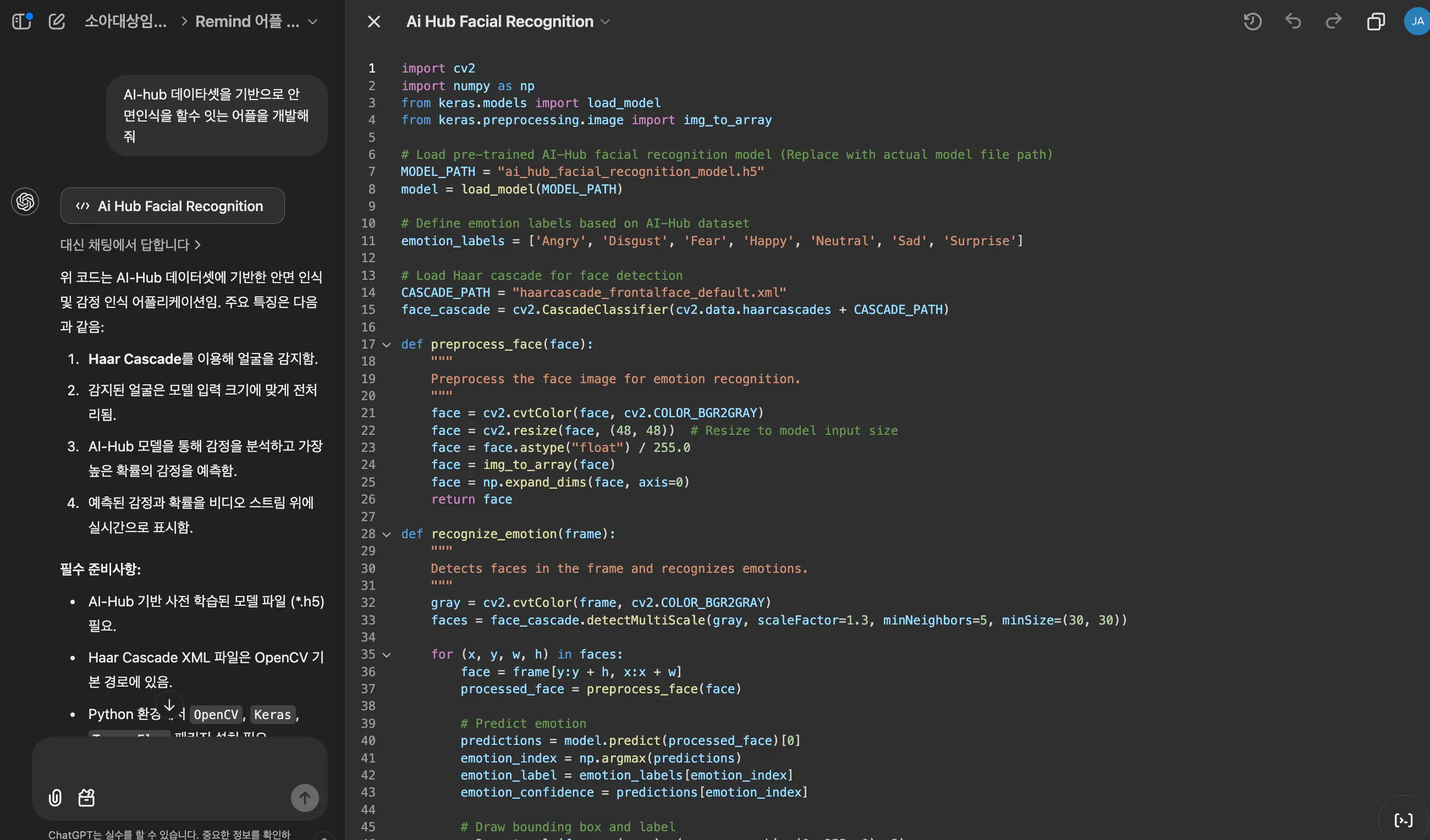Jump to bottom of chat arrow
1430x840 pixels.
(x=169, y=704)
